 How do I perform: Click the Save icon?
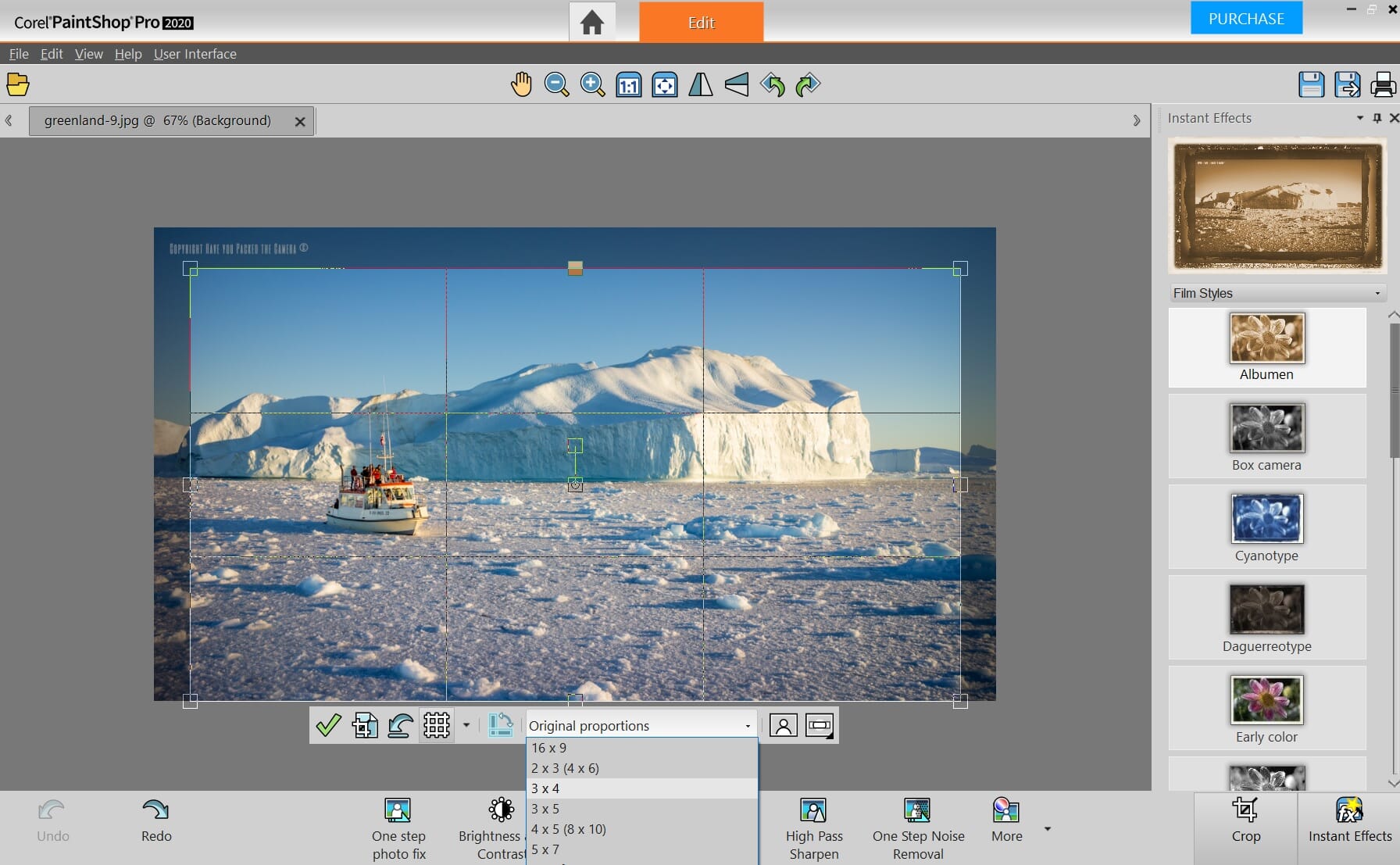(1311, 84)
